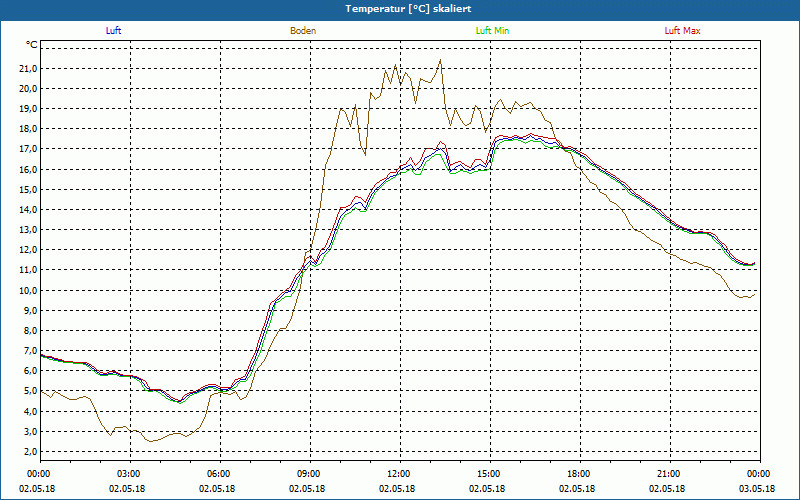This screenshot has height=500, width=800.
Task: Click the 2,0 y-axis value
Action: pos(30,452)
